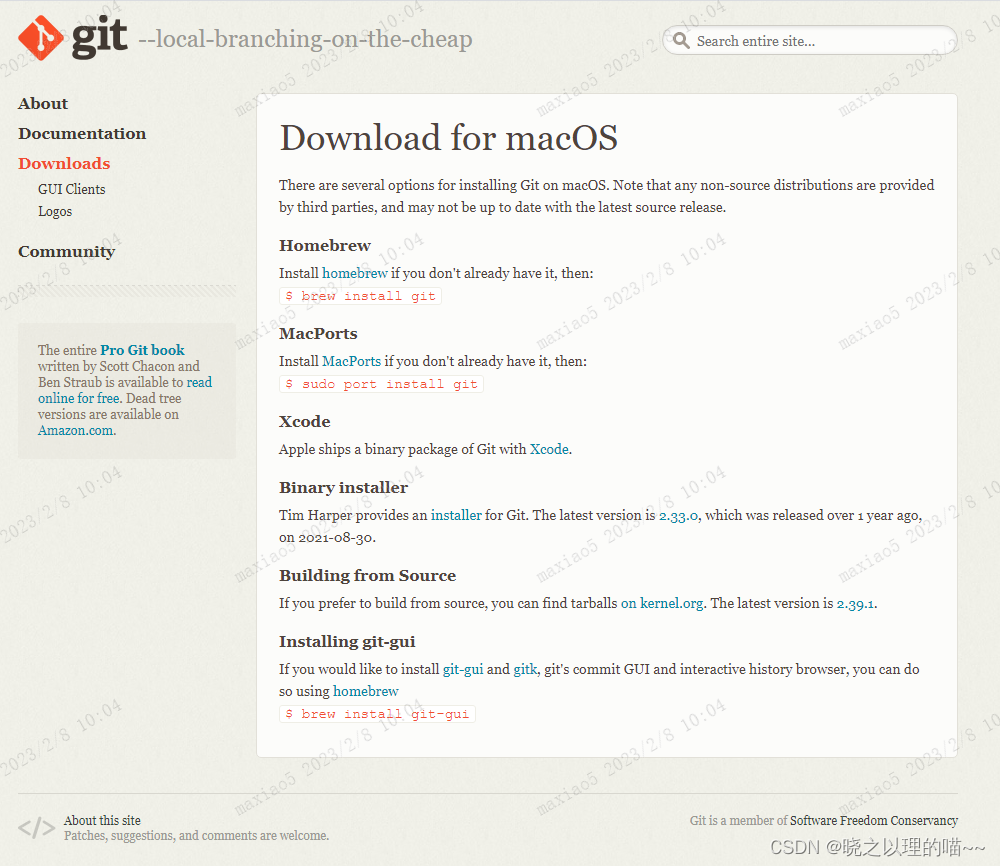Open the on kernel.org tarballs link

(x=662, y=603)
